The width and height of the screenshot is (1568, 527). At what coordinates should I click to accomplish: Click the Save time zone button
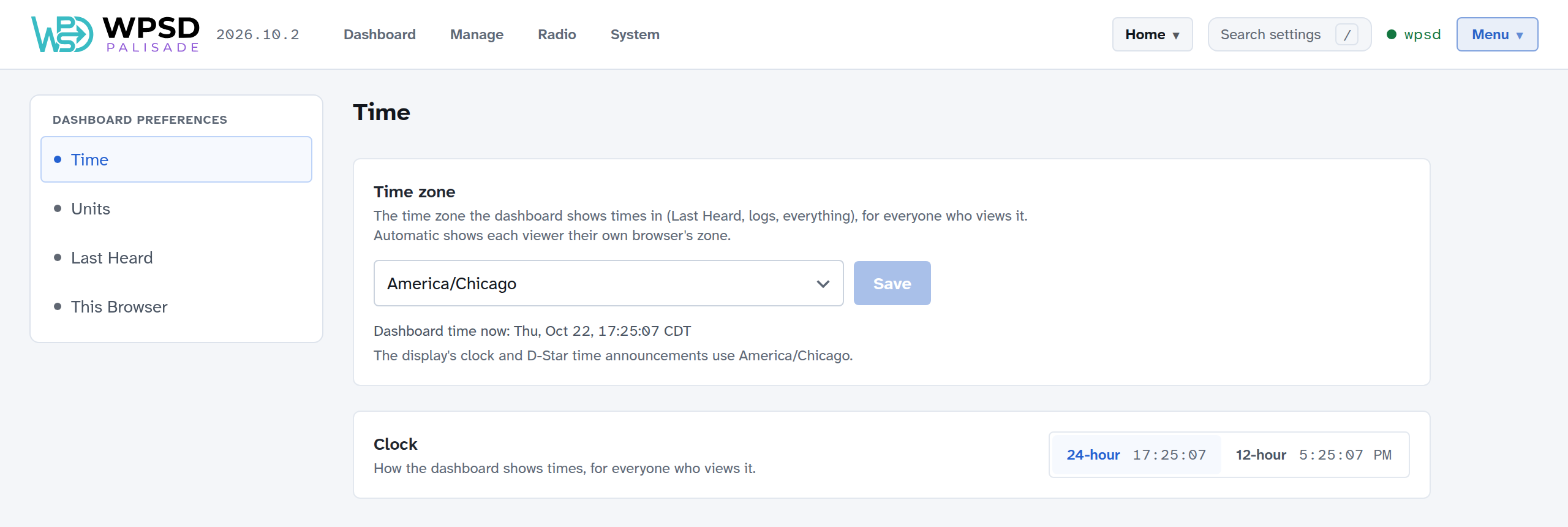[x=892, y=283]
